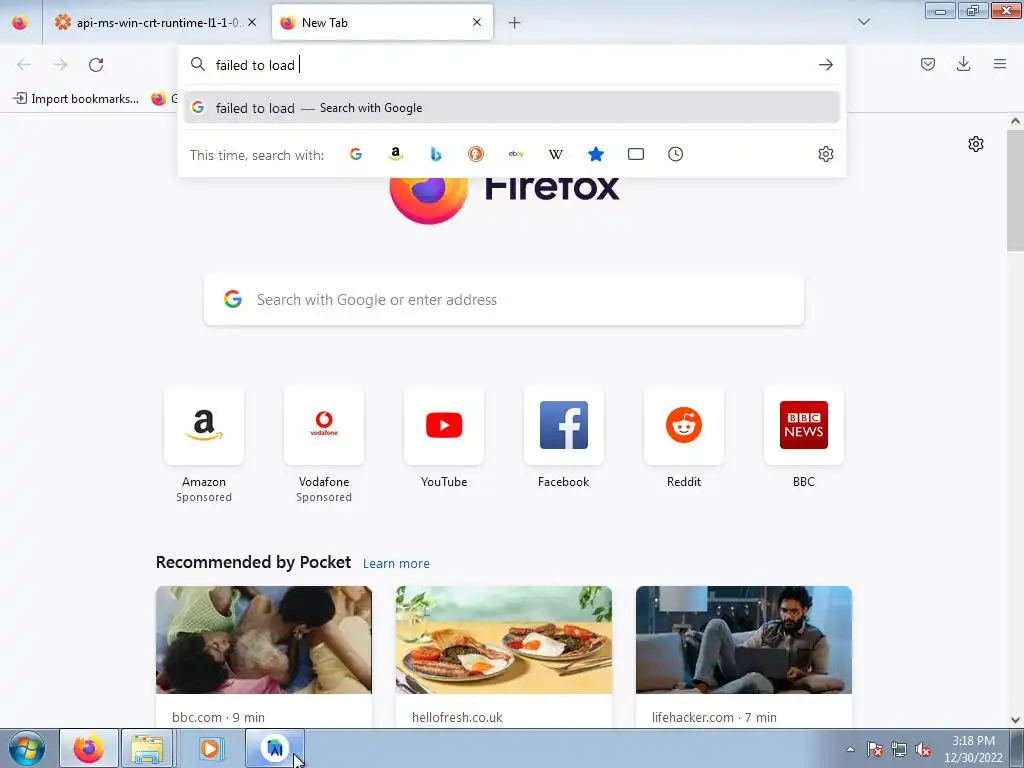Go back one page
This screenshot has width=1024, height=768.
coord(24,65)
